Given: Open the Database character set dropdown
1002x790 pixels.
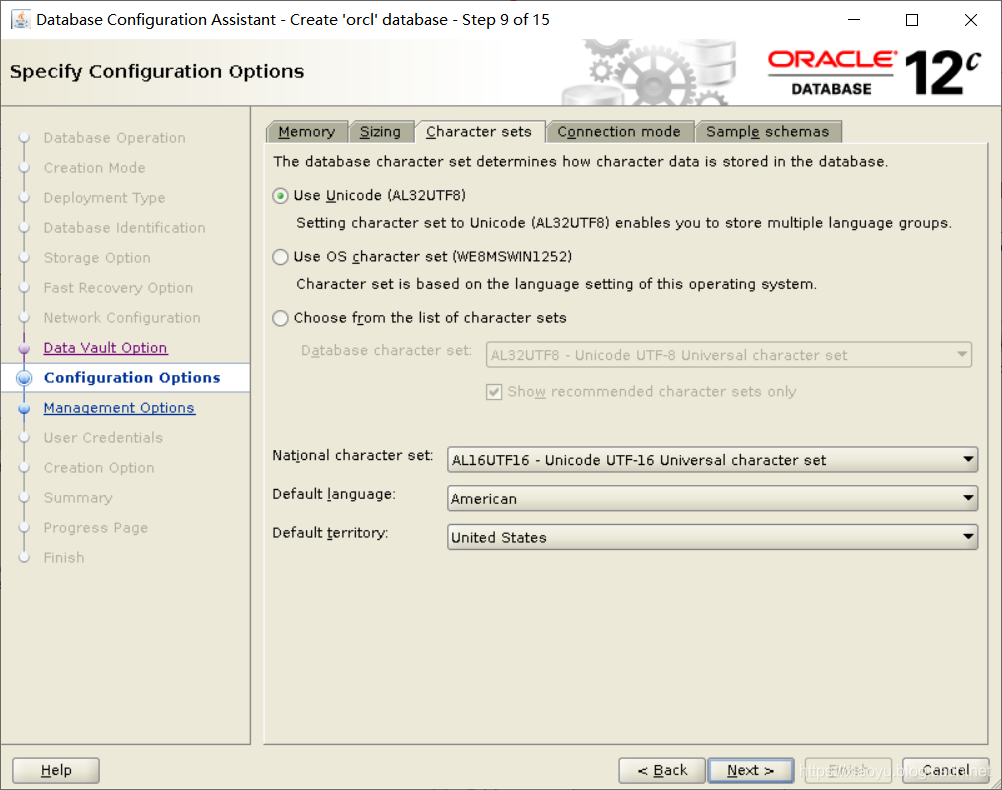Looking at the screenshot, I should click(x=728, y=355).
